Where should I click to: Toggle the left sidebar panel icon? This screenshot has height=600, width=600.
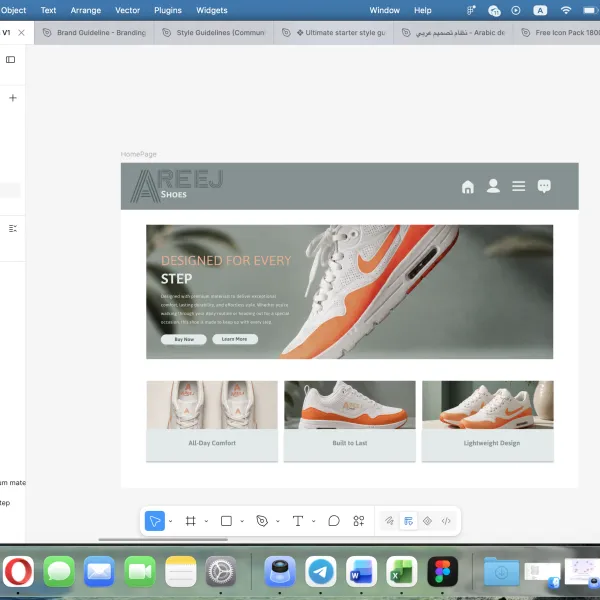[10, 59]
